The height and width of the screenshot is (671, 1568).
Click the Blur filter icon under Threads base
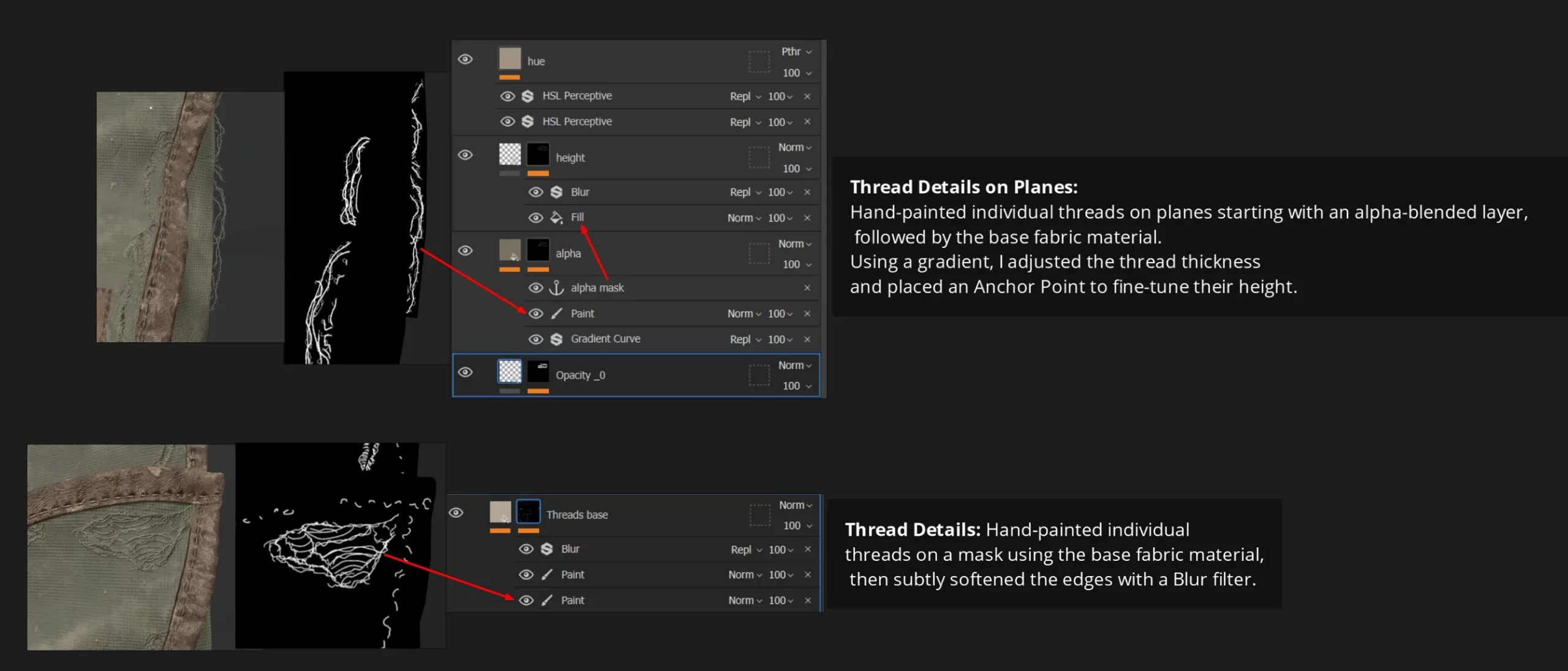[547, 549]
